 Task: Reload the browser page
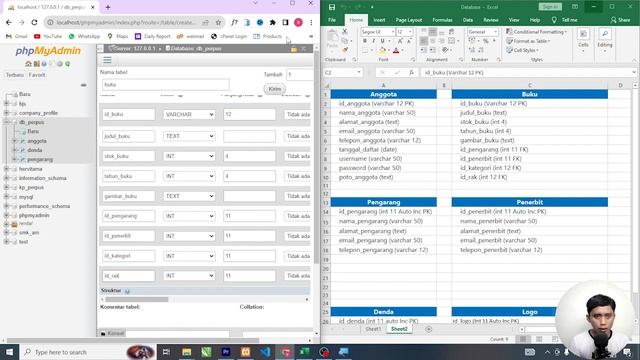pos(34,22)
